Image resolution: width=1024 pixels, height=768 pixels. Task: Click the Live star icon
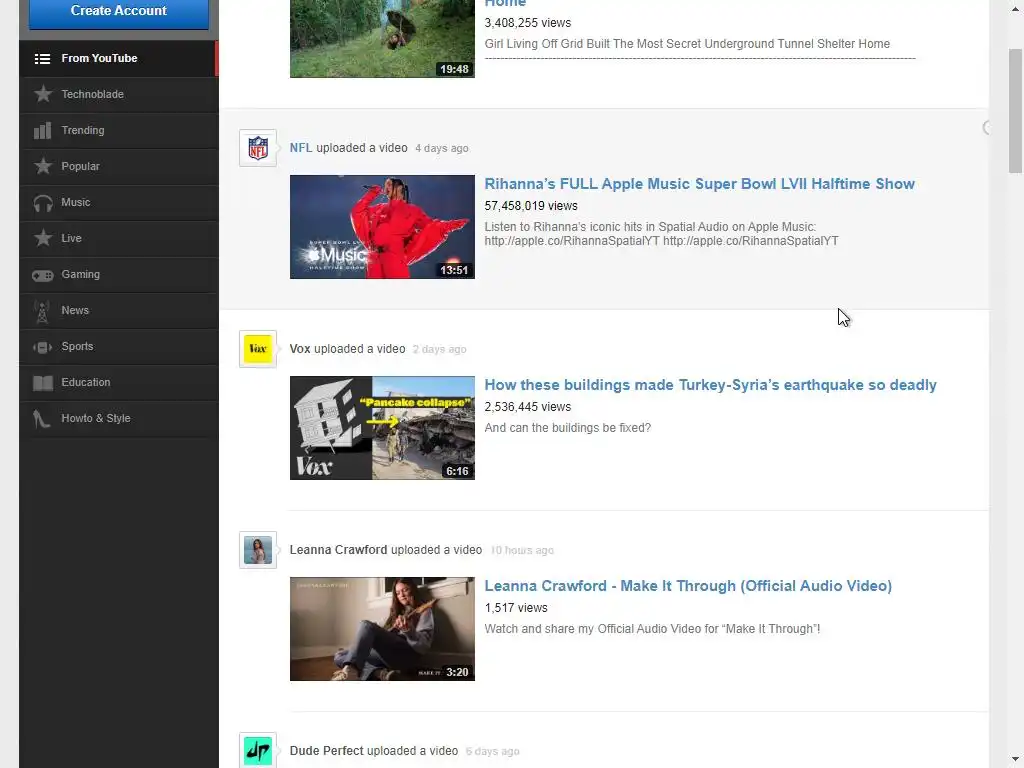coord(43,238)
